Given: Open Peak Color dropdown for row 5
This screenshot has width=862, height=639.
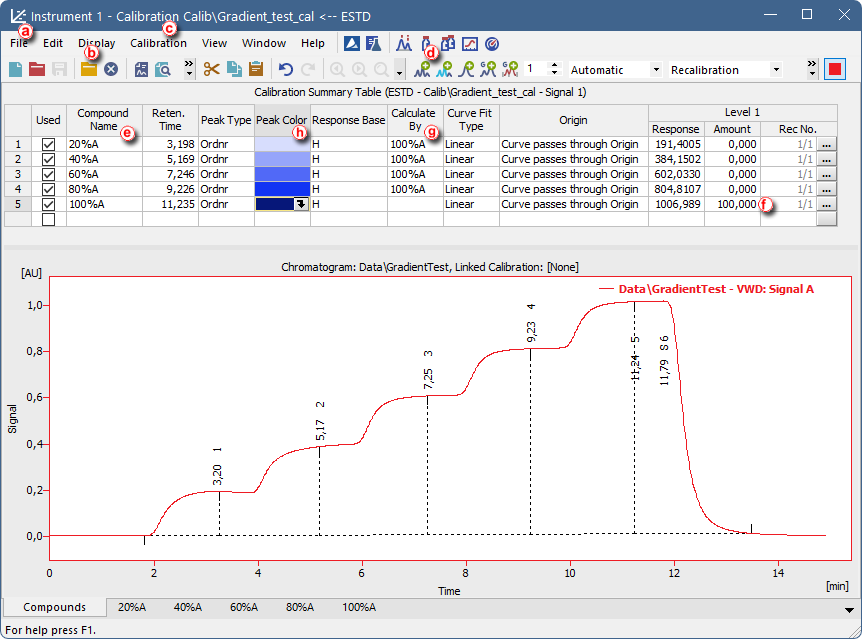Looking at the screenshot, I should [299, 204].
